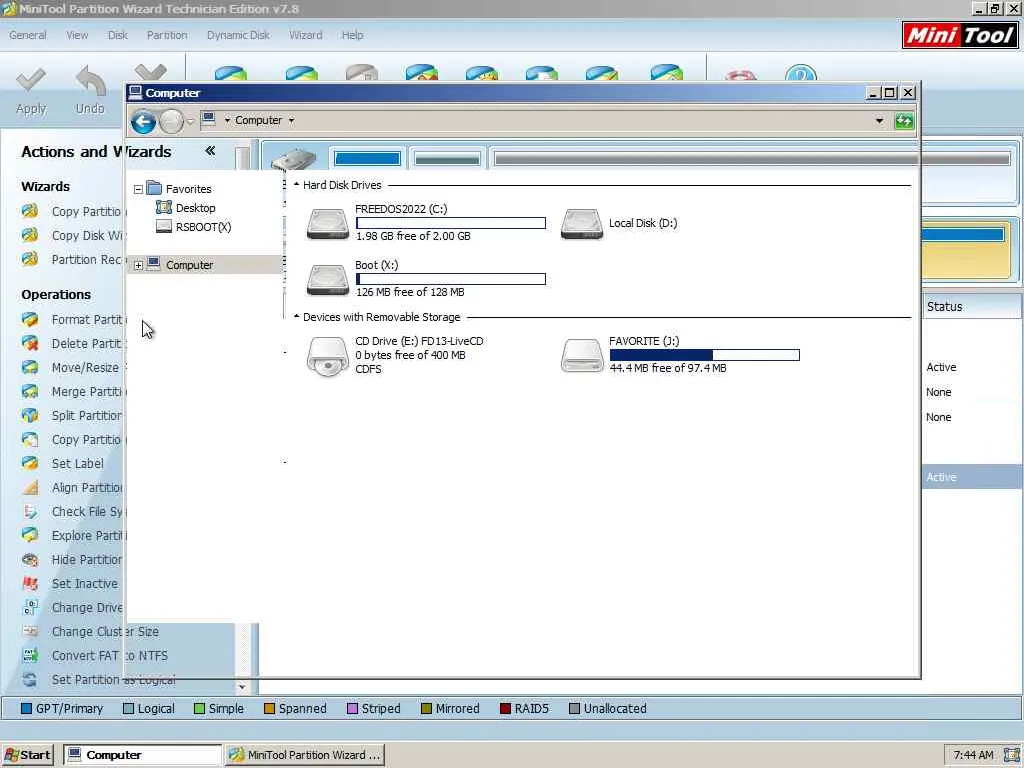Click the Convert FAT to NTFS icon
The image size is (1024, 768).
click(x=30, y=655)
